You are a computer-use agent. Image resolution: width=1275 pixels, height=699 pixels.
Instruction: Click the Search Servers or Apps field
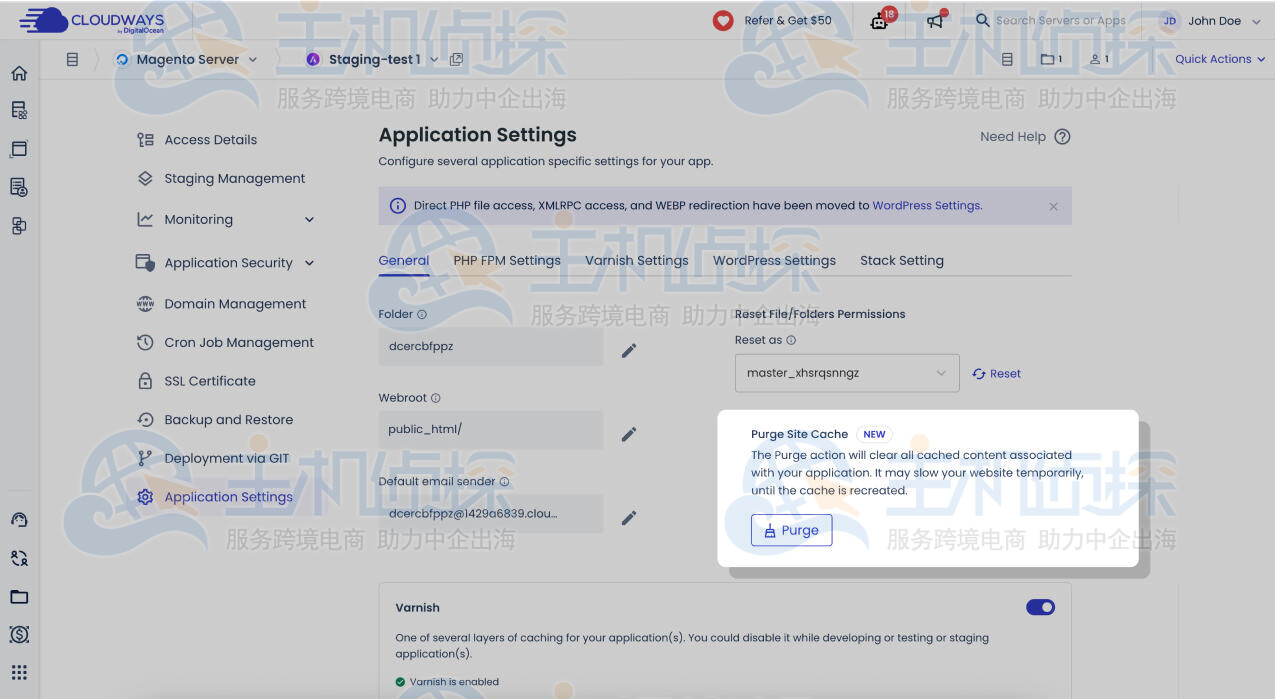pos(1061,20)
